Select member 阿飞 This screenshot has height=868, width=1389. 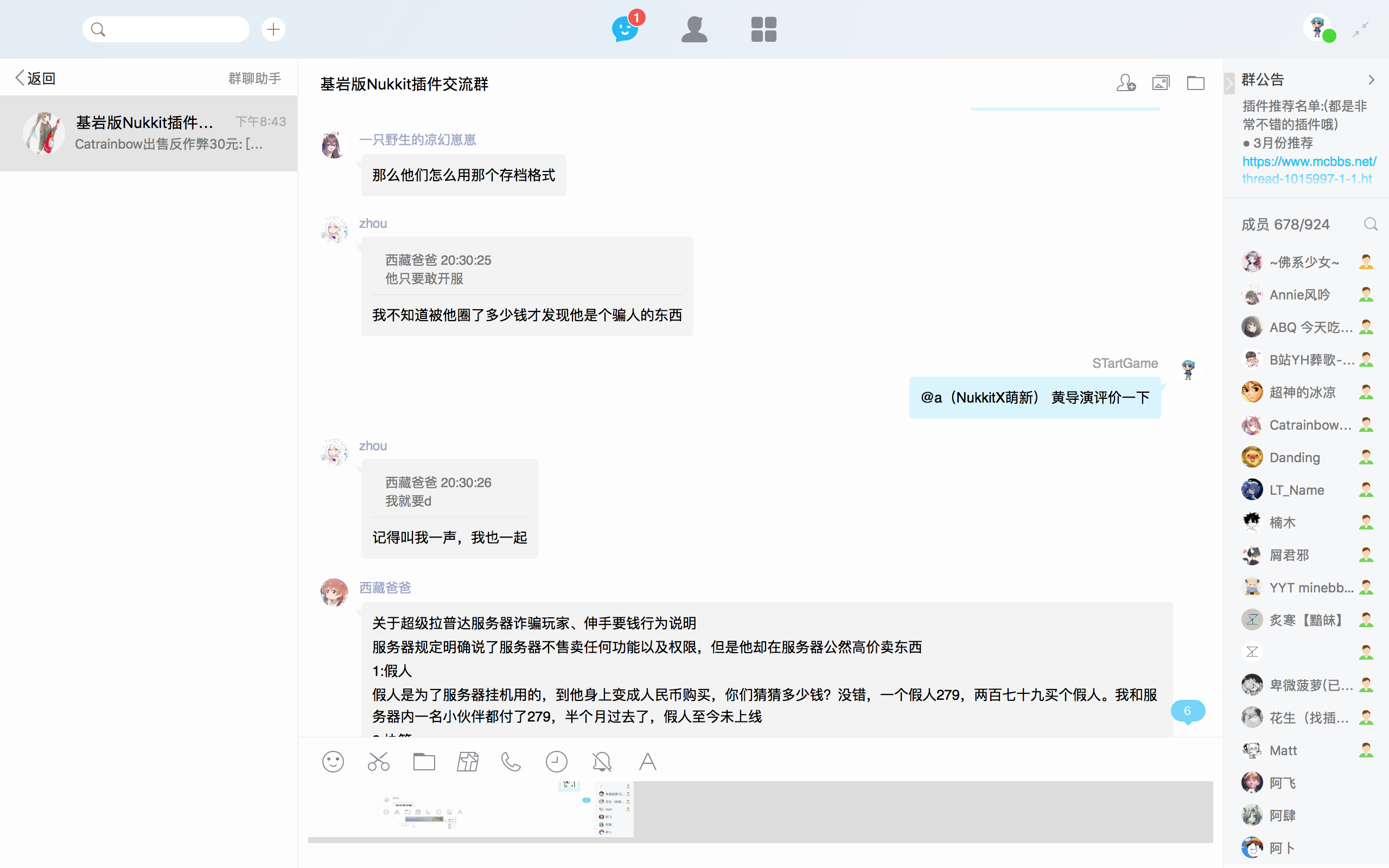[1308, 783]
